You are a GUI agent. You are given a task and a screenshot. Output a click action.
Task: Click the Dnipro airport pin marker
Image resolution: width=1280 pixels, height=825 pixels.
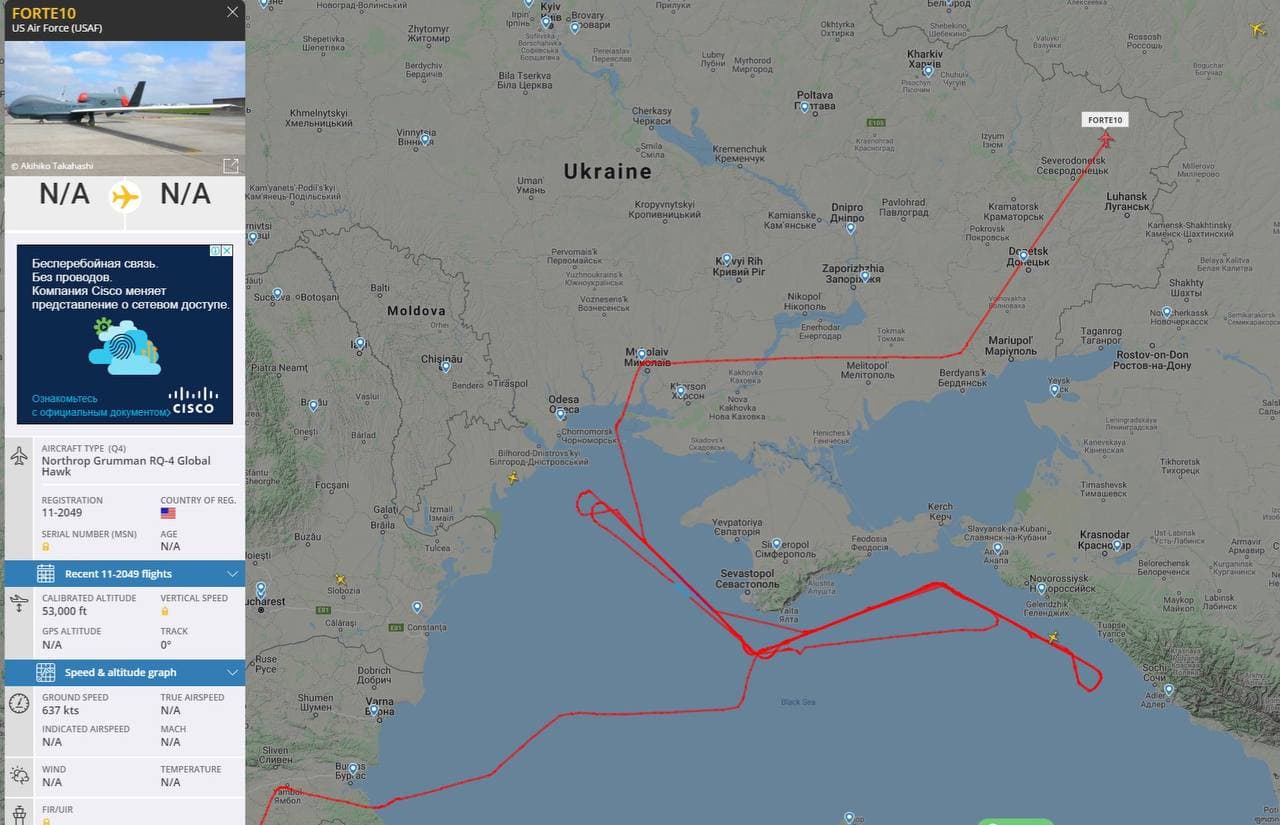click(x=850, y=227)
